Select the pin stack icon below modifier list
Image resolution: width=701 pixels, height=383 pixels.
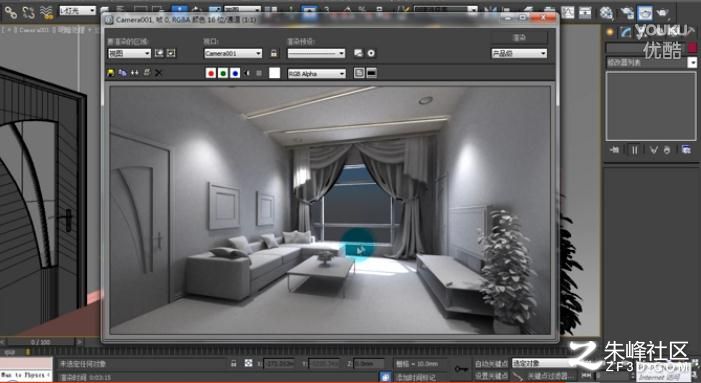click(x=615, y=150)
